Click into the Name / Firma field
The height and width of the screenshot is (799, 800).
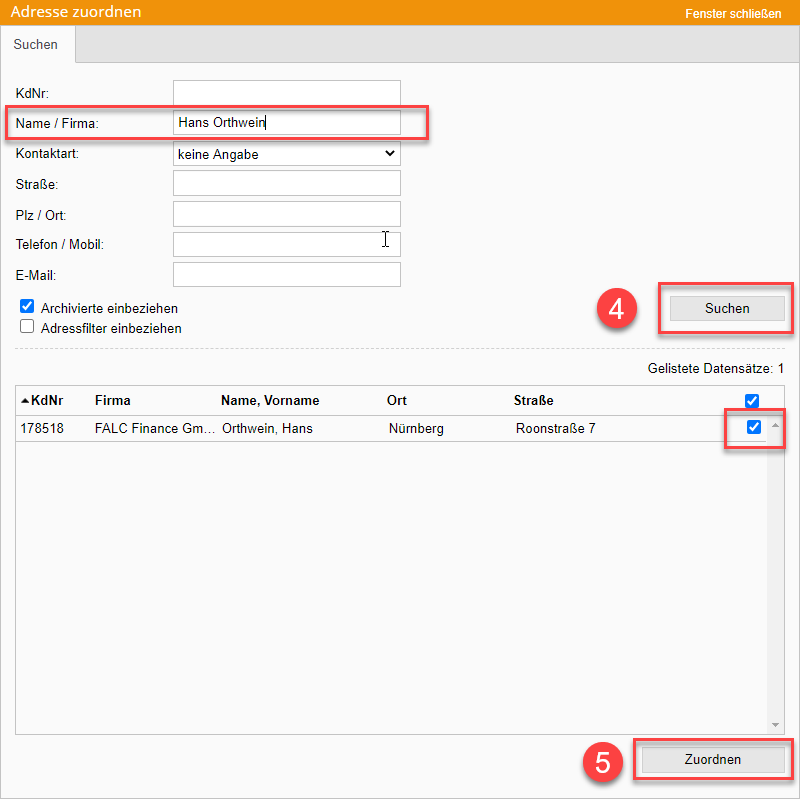point(286,123)
